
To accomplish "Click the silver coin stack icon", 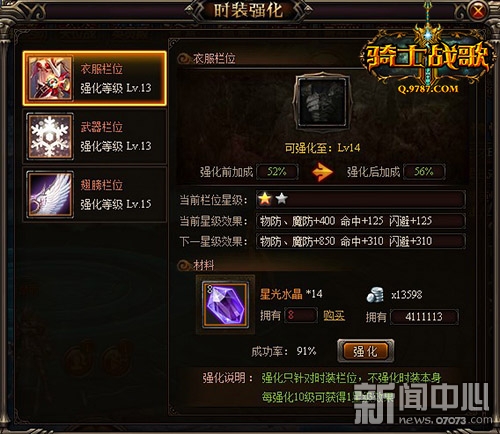I will pyautogui.click(x=375, y=295).
